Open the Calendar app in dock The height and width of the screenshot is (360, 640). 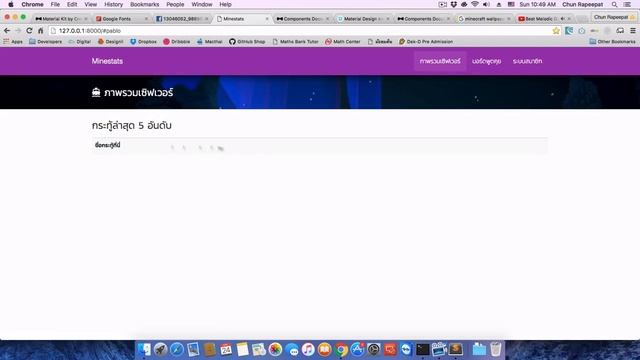(x=226, y=349)
